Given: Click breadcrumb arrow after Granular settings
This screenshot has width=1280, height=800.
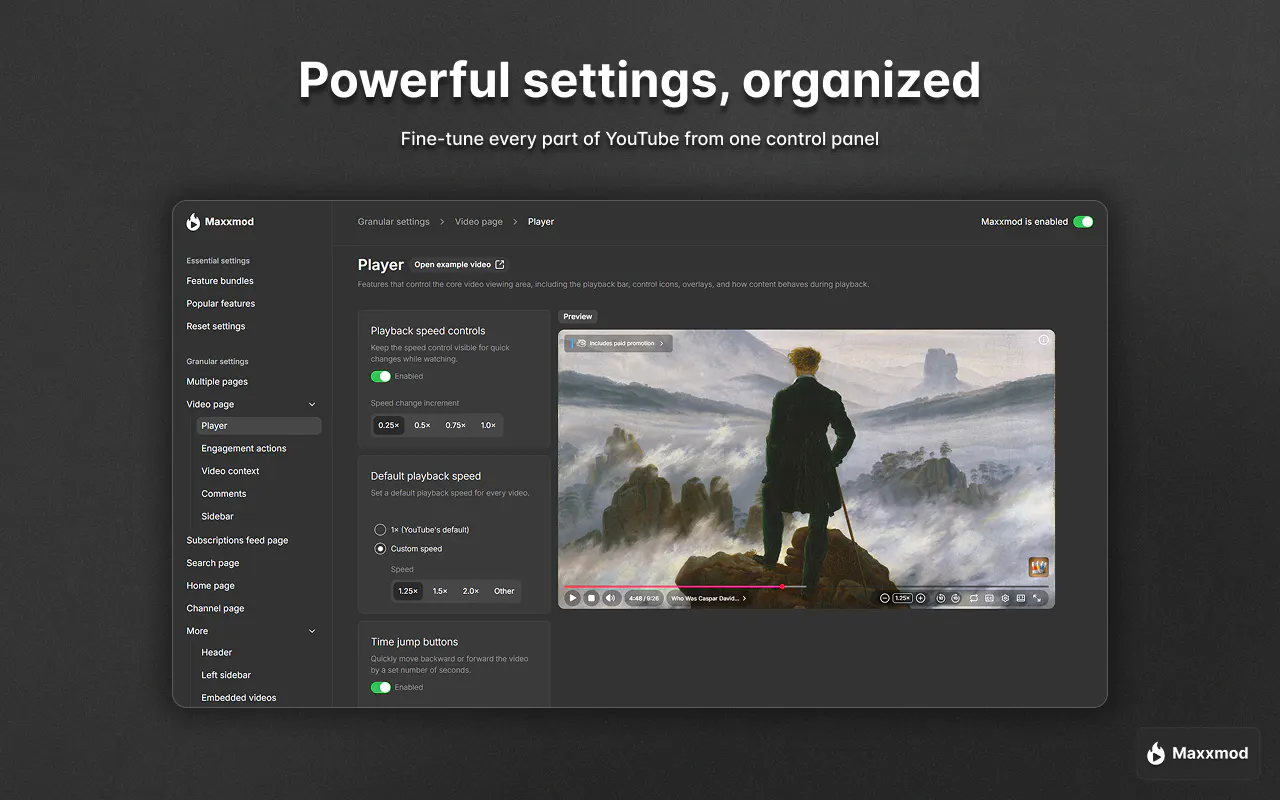Looking at the screenshot, I should point(442,222).
